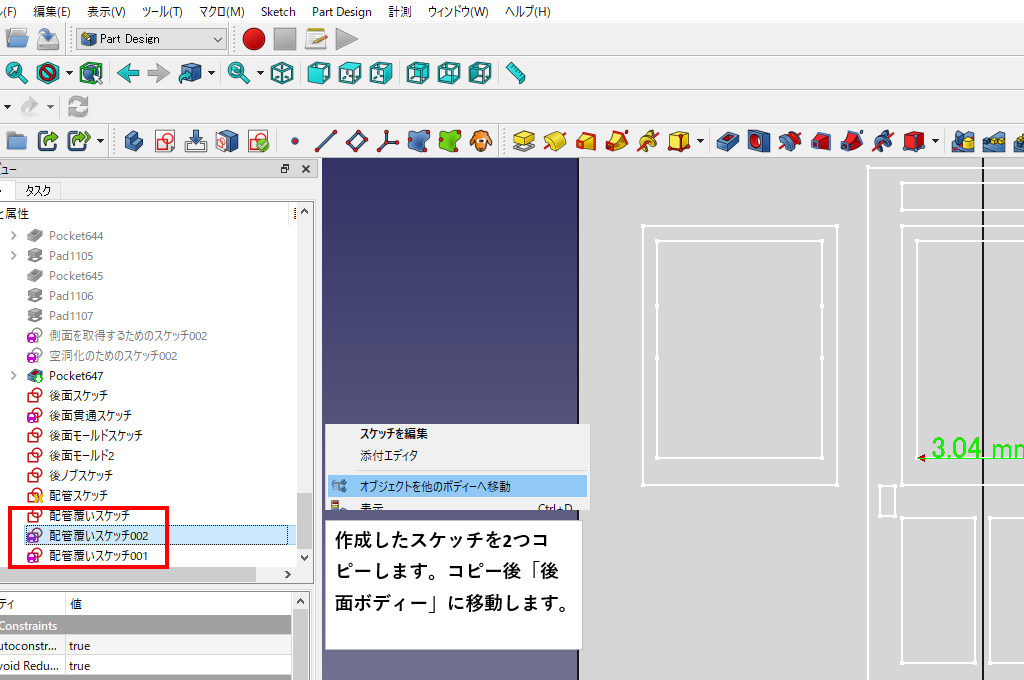Expand the Pocket647 tree node

(x=14, y=376)
